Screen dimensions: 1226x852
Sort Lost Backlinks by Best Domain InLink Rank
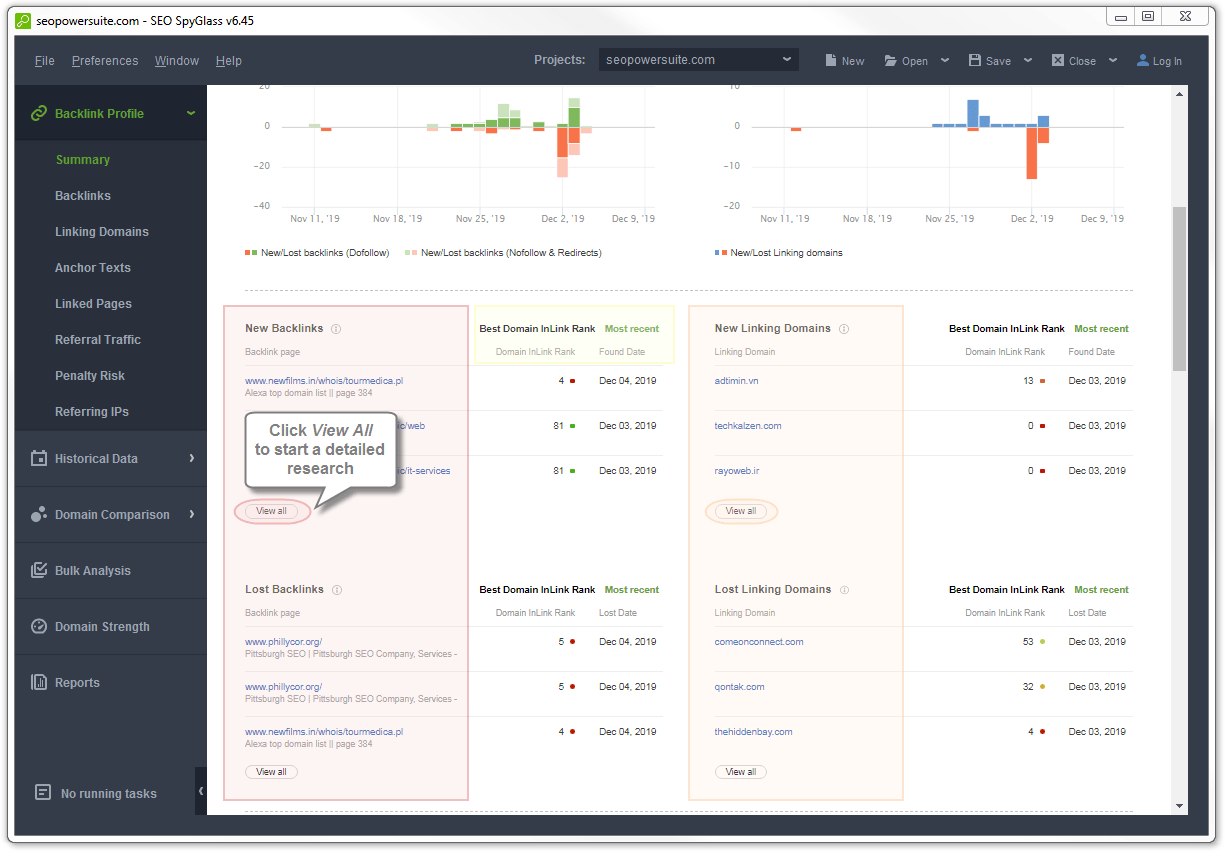(537, 590)
